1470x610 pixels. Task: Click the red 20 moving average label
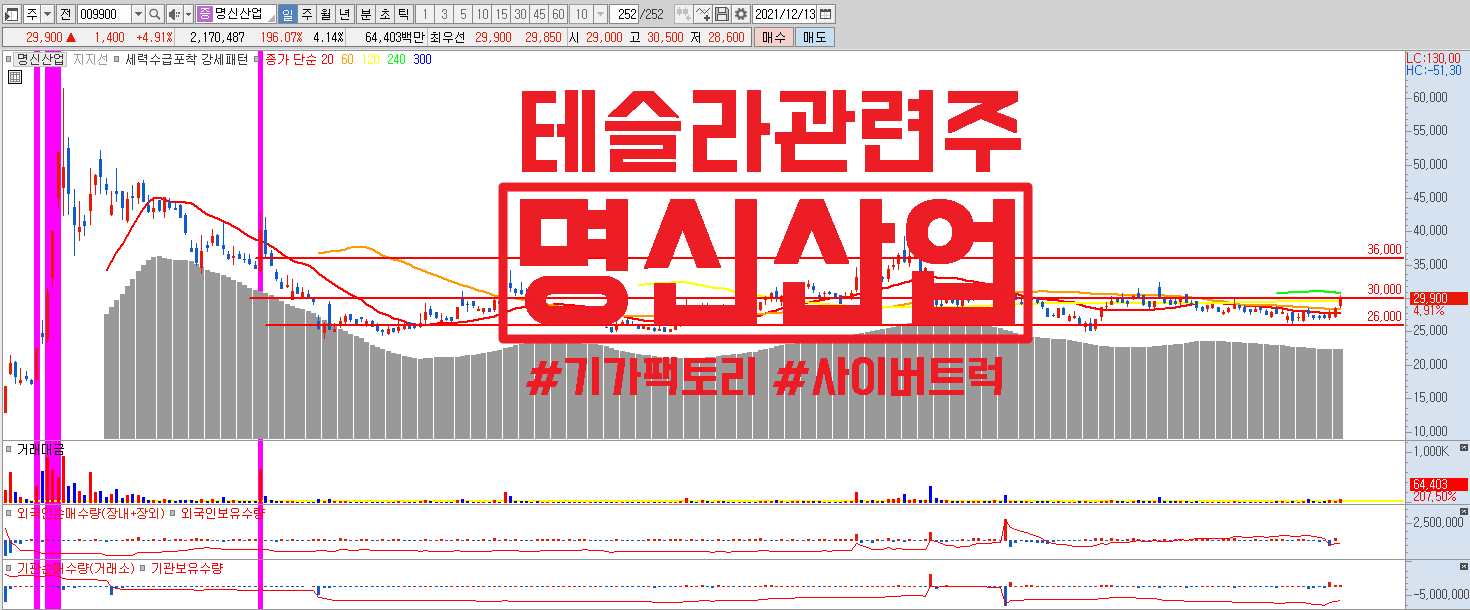[327, 59]
